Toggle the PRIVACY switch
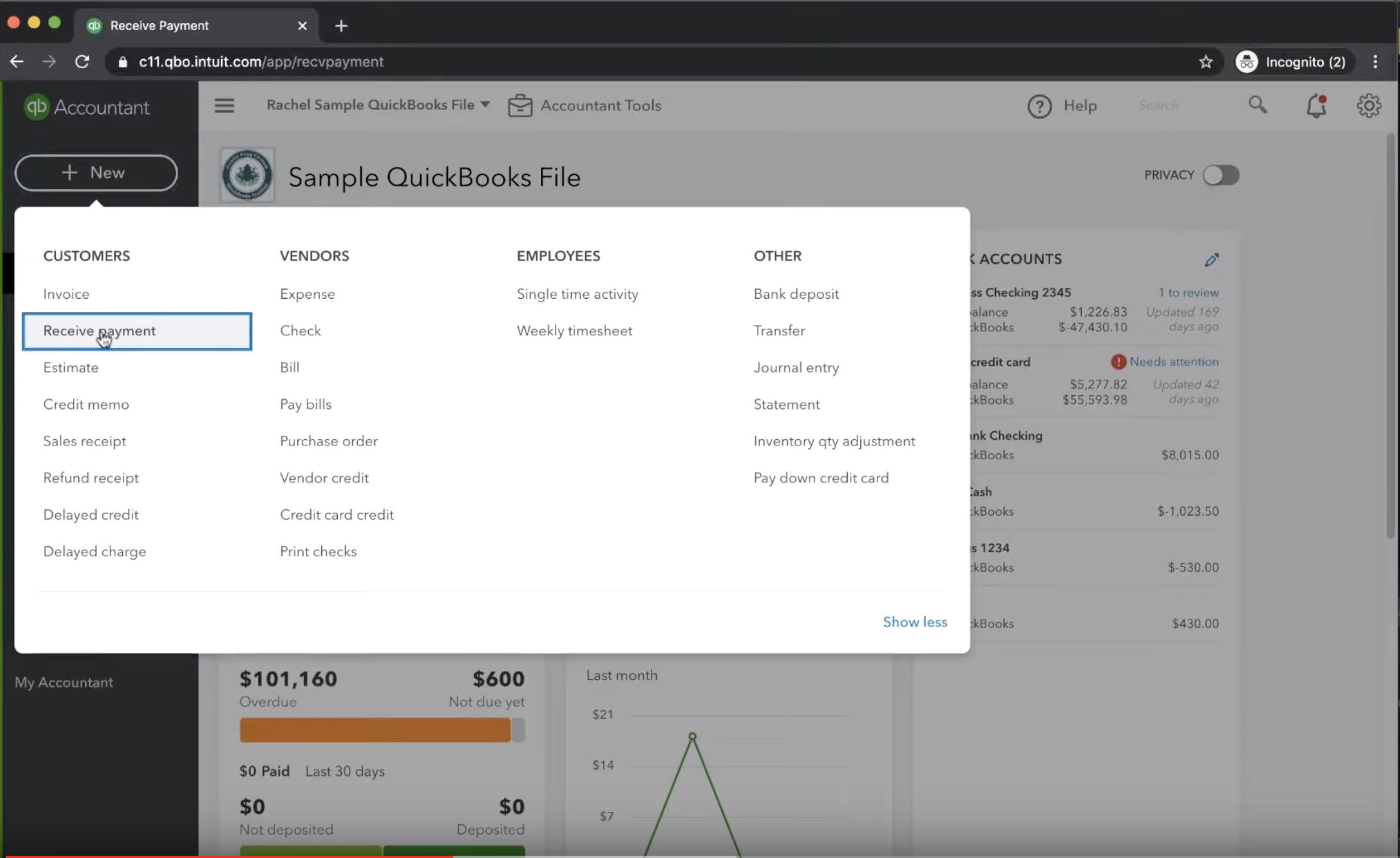 click(x=1220, y=175)
